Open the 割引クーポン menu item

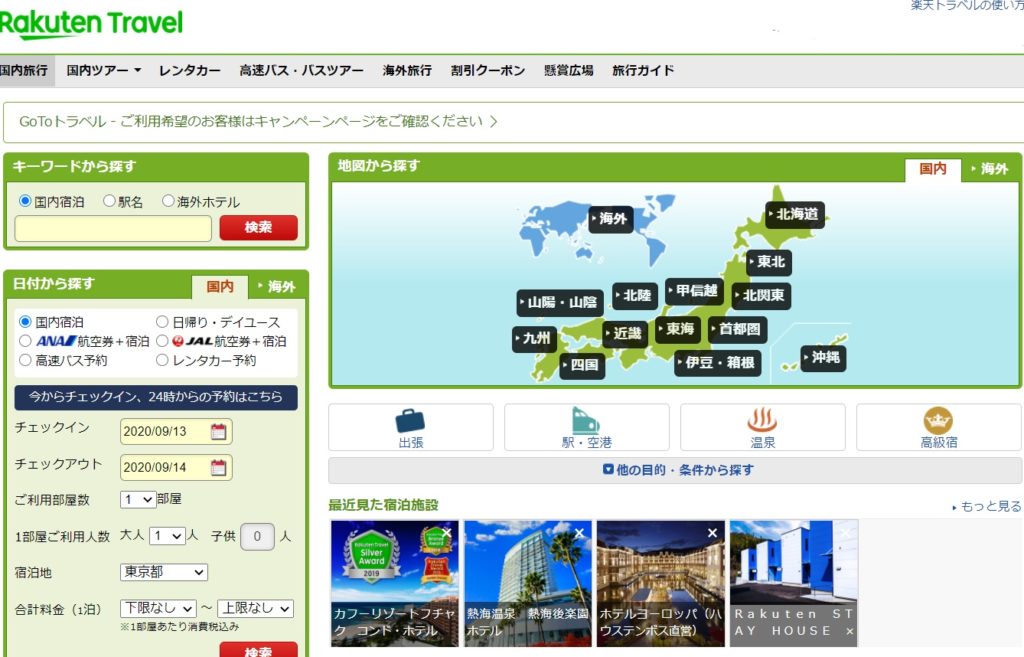[x=488, y=71]
